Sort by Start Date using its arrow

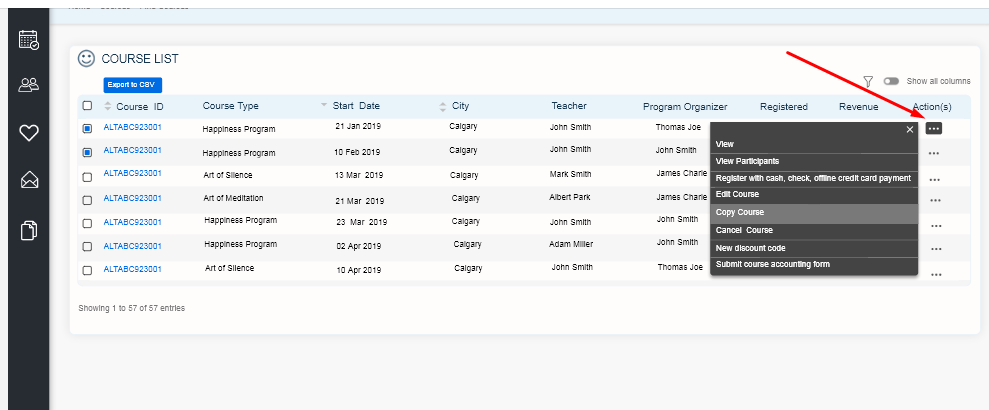tap(324, 105)
